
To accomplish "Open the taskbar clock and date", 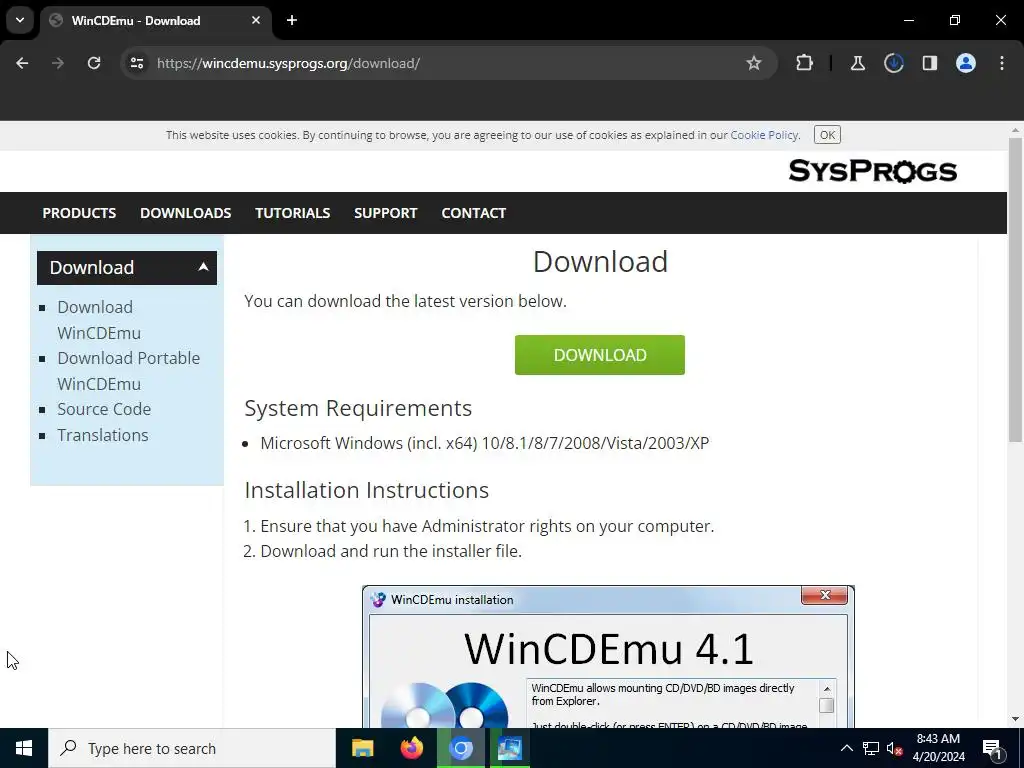I will pos(938,748).
